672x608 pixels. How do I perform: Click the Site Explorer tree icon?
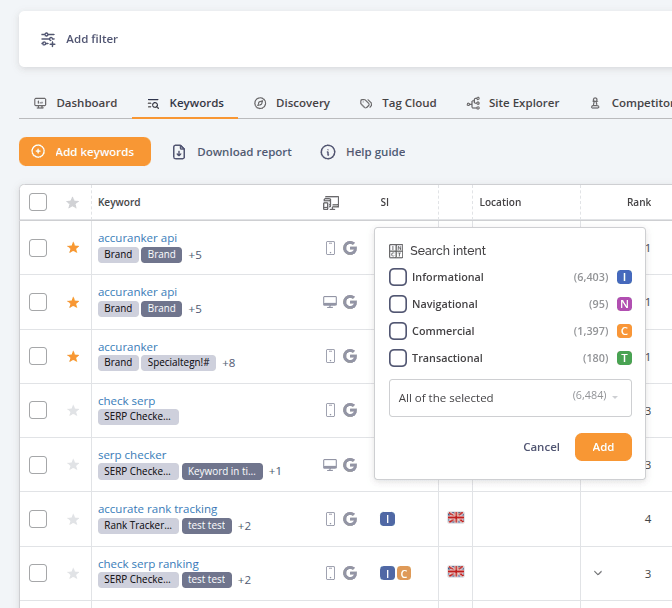(474, 103)
